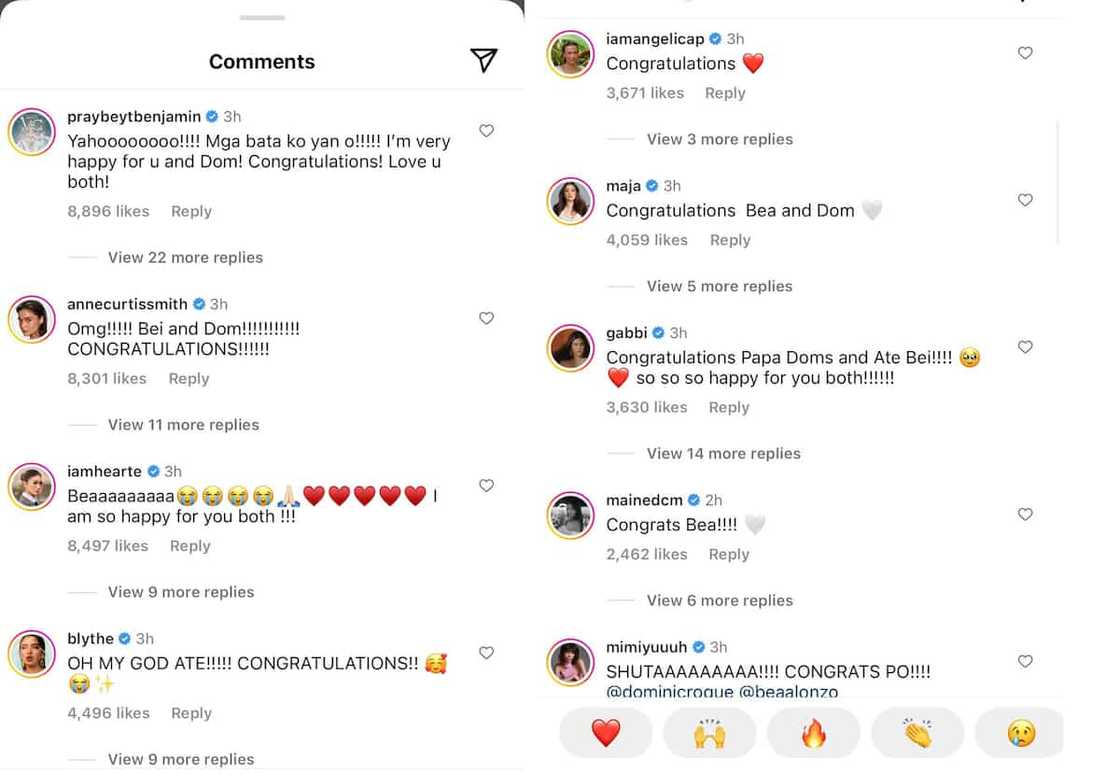Screen dimensions: 1120x776
Task: Tap the crying face emoji reaction
Action: pyautogui.click(x=1021, y=733)
